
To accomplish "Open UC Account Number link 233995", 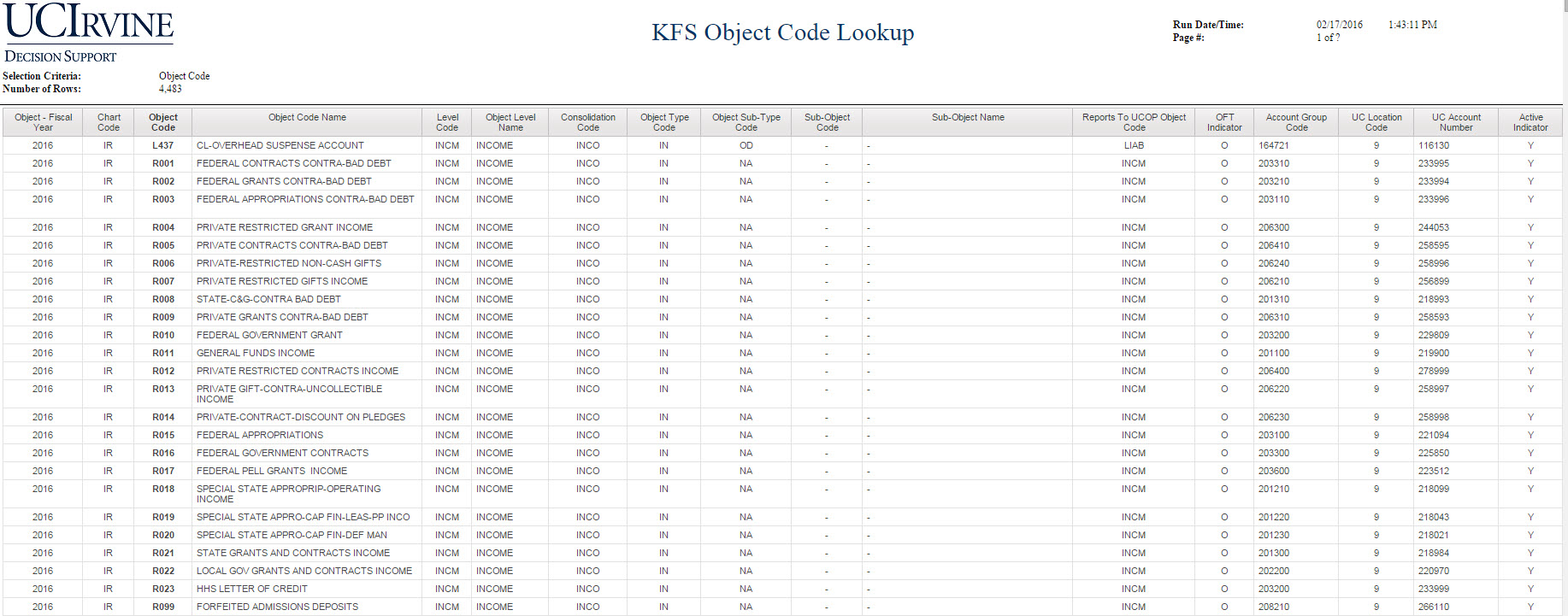I will click(1434, 163).
